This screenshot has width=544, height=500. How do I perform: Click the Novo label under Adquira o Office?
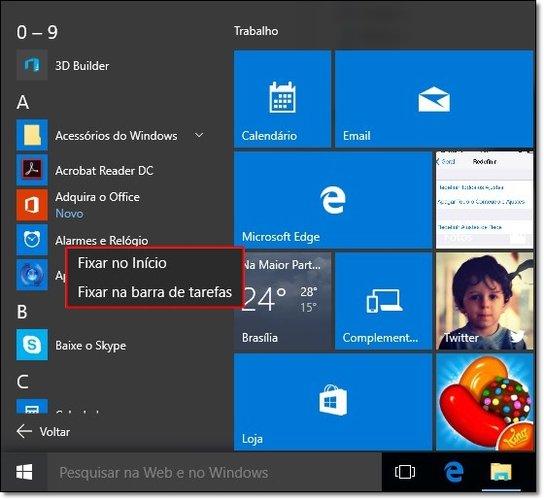(69, 213)
